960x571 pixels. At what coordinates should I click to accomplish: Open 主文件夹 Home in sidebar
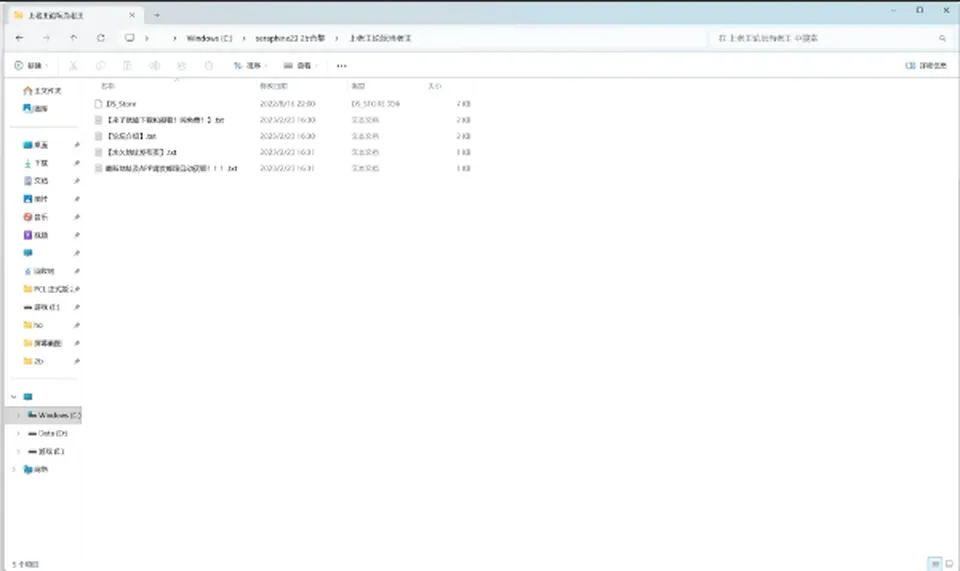click(42, 91)
